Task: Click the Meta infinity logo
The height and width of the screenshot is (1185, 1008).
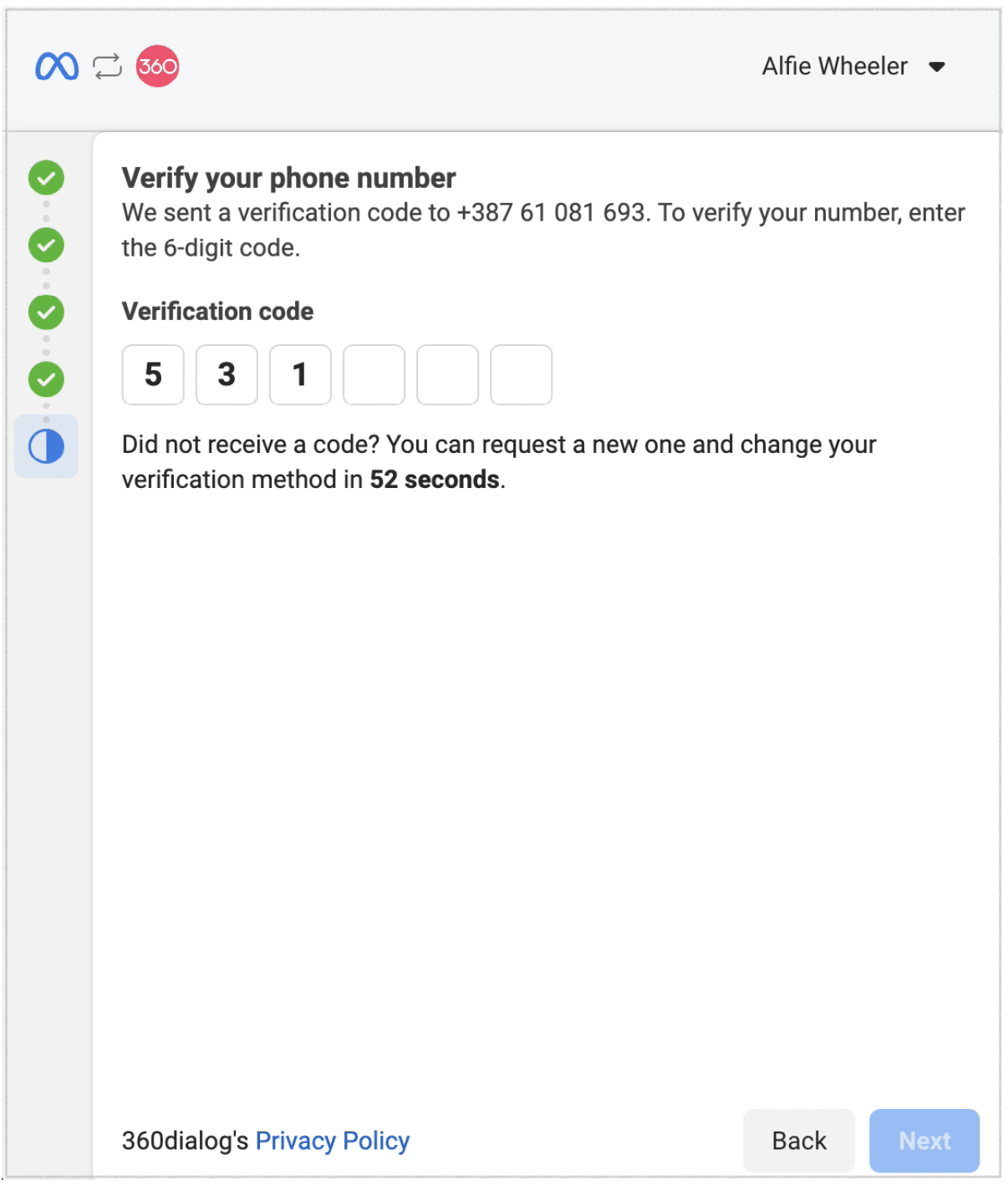Action: point(57,66)
